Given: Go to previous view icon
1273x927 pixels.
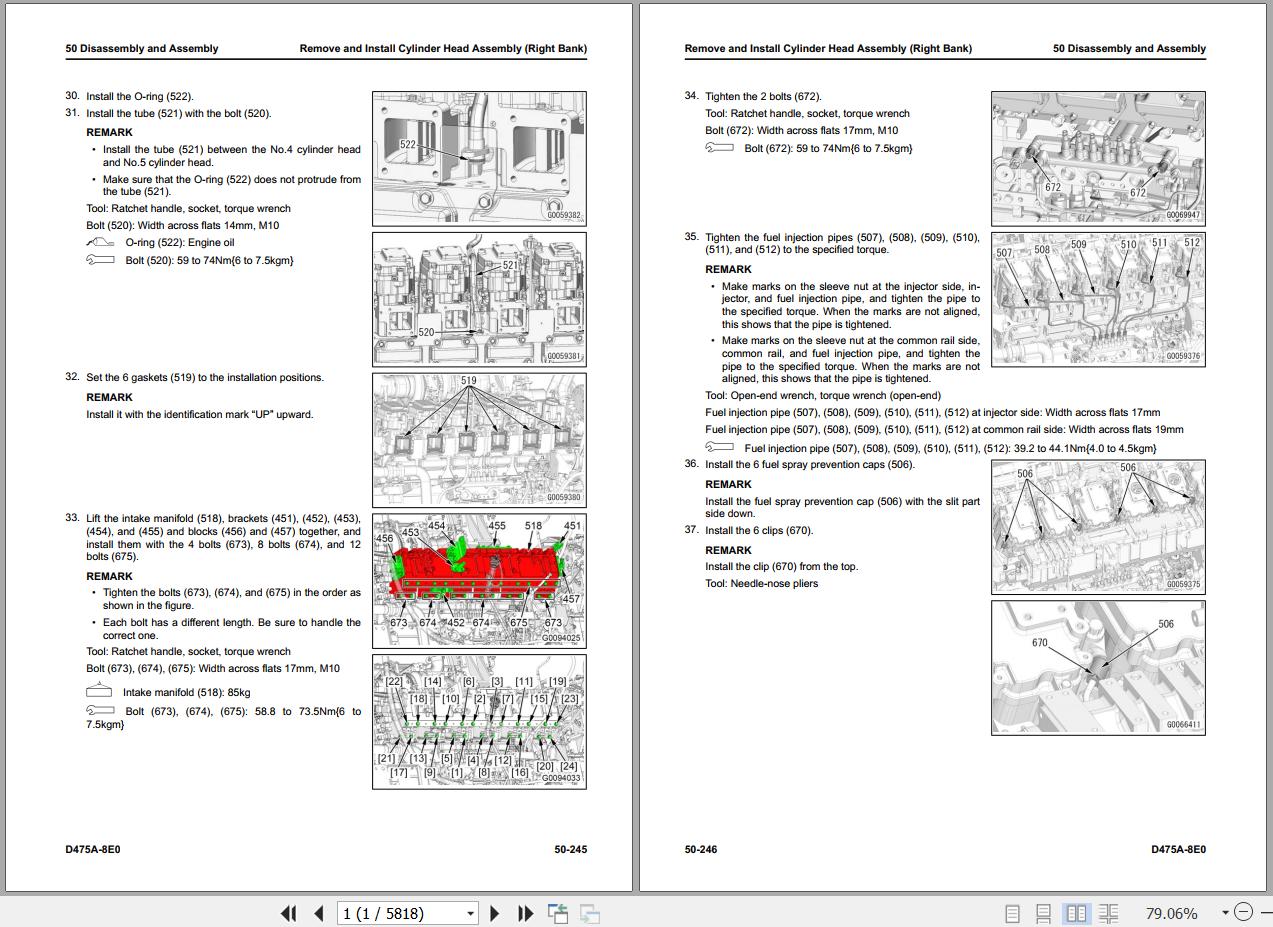Looking at the screenshot, I should tap(558, 913).
